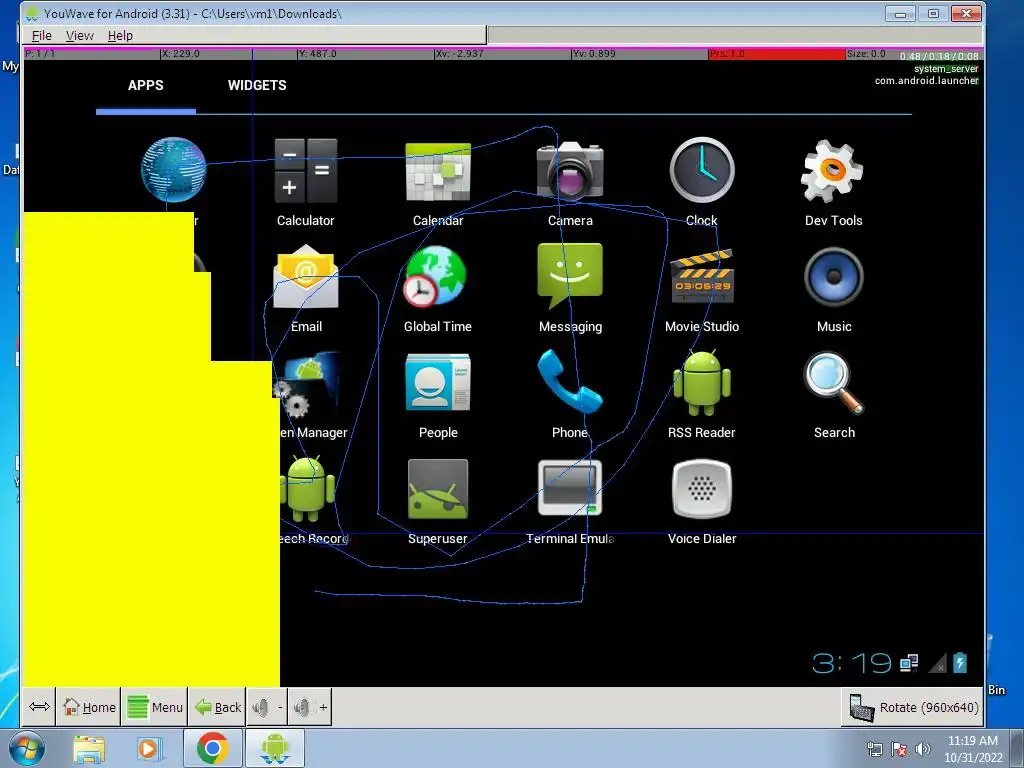Click the Android network connection icon

click(x=909, y=664)
